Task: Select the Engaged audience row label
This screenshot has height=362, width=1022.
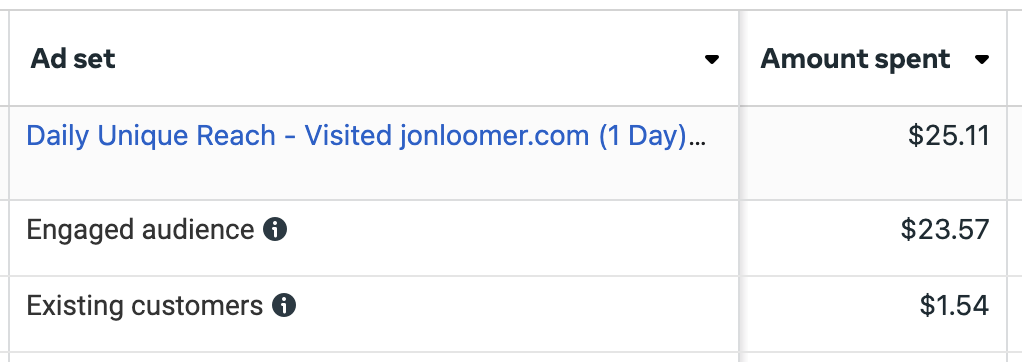Action: [x=140, y=230]
